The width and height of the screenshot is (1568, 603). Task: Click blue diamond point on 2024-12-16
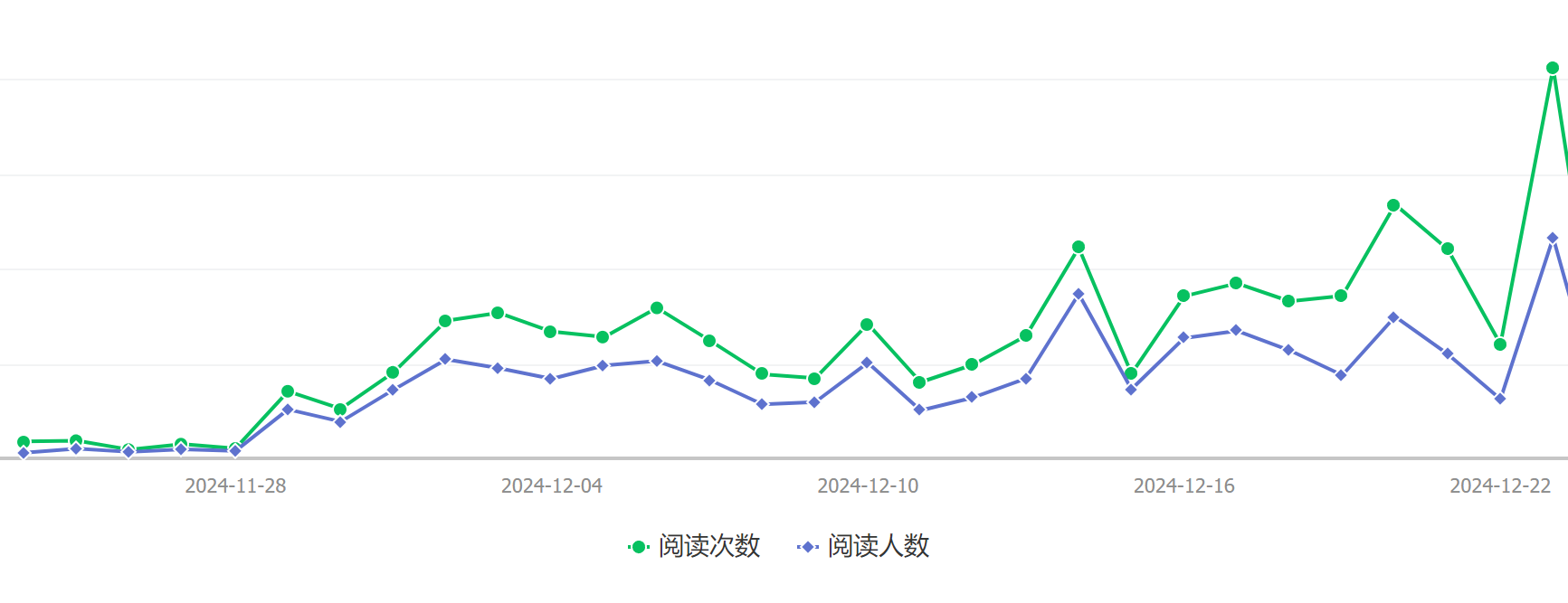[1183, 337]
